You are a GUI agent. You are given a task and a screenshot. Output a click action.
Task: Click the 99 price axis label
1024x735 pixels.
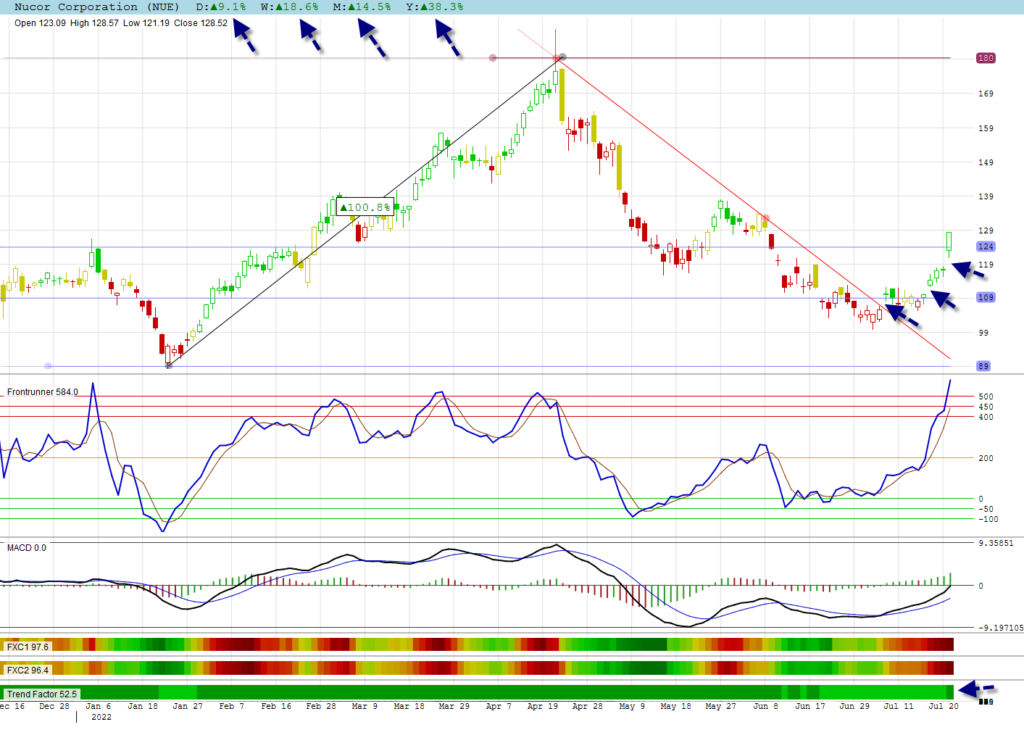(x=984, y=333)
